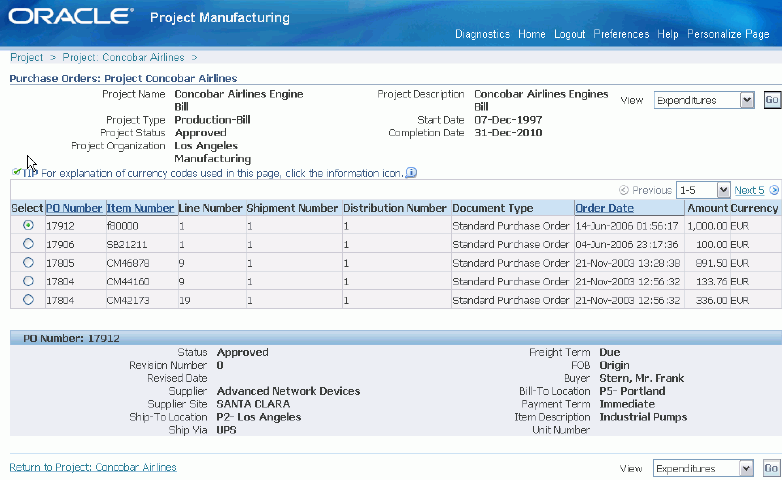This screenshot has width=782, height=480.
Task: Open Preferences in the top navigation
Action: (x=621, y=34)
